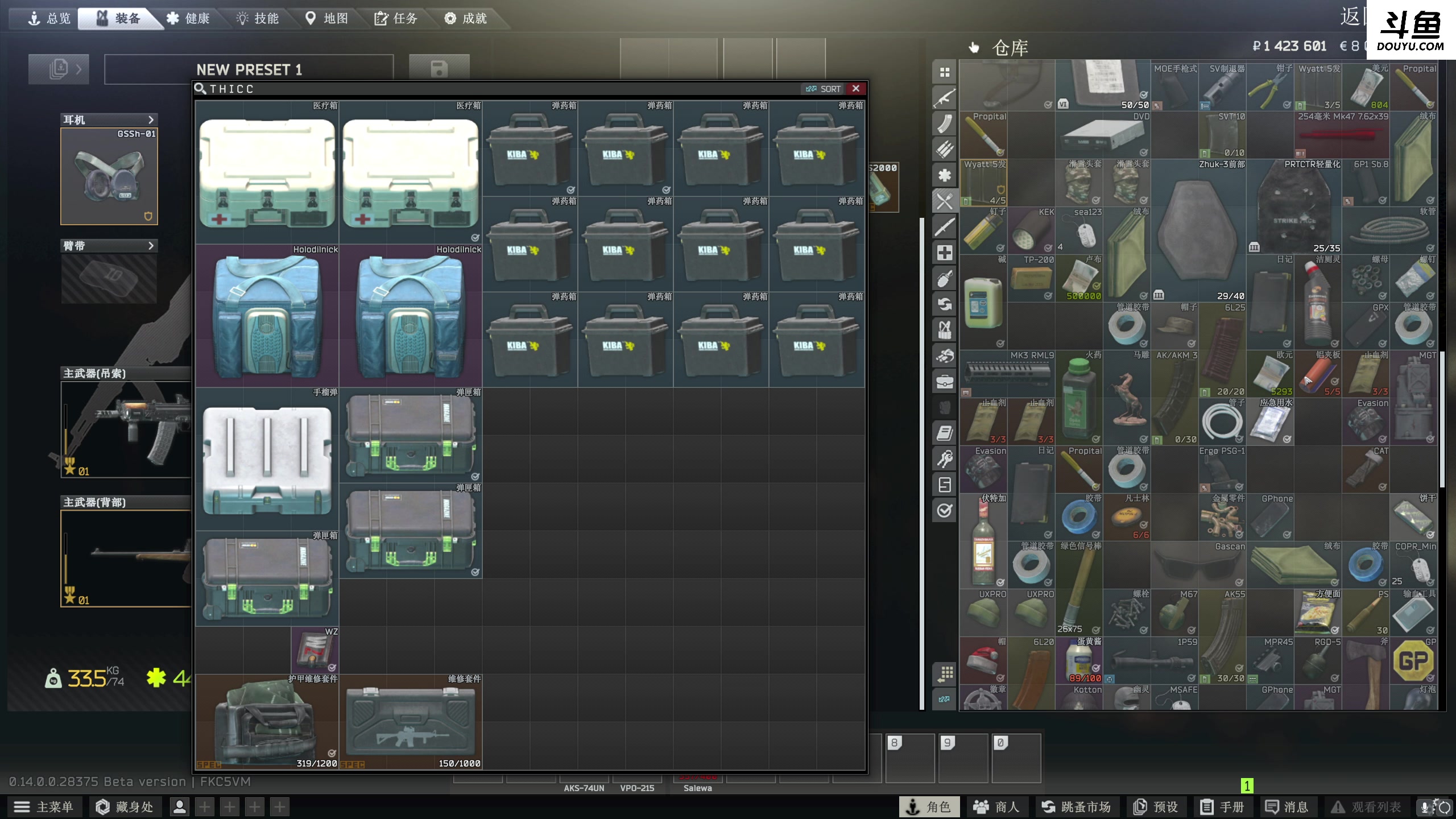Select the GSSh-01 headset item
This screenshot has height=819, width=1456.
point(109,176)
